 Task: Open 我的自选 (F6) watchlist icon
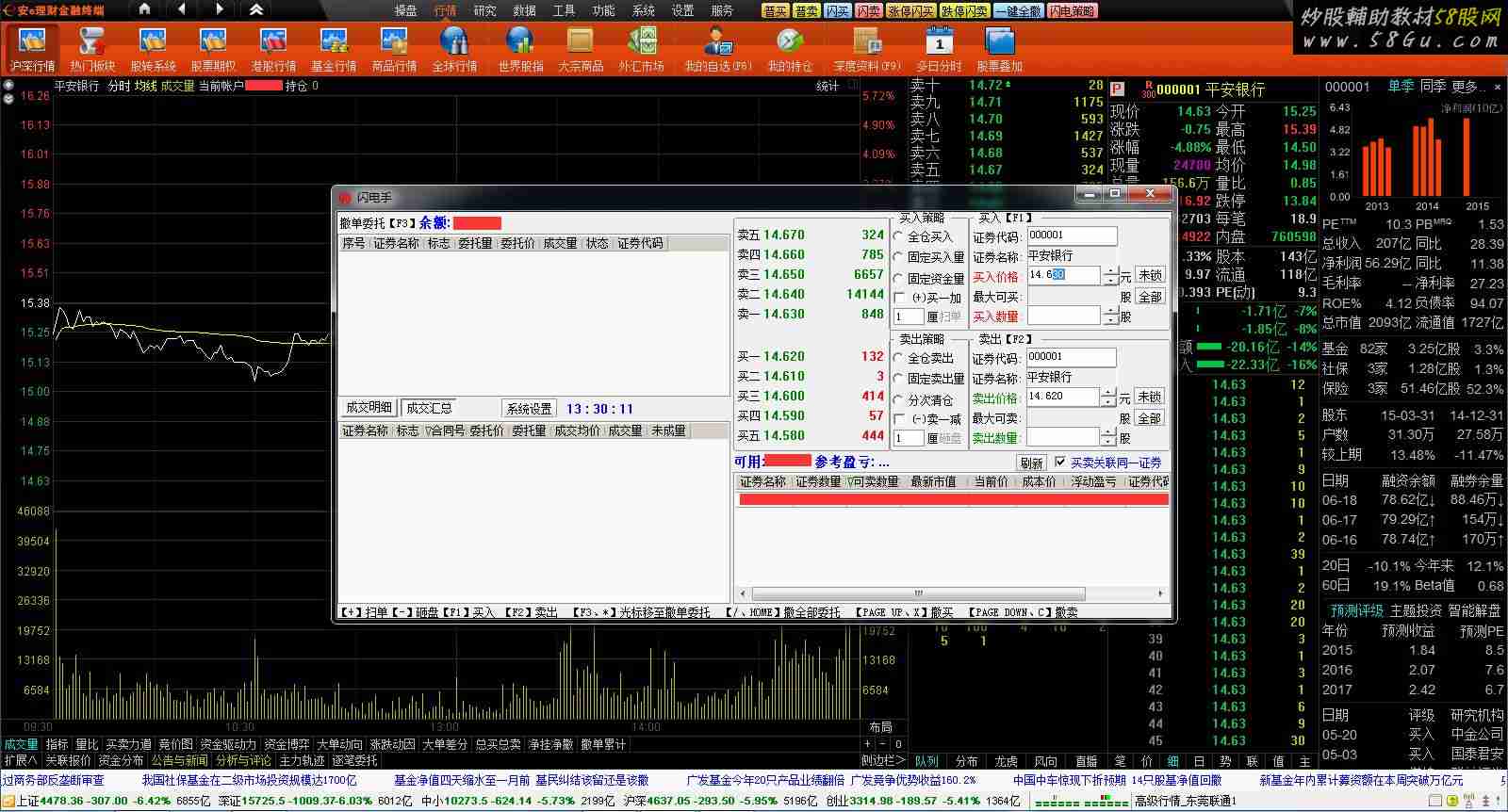pyautogui.click(x=718, y=49)
